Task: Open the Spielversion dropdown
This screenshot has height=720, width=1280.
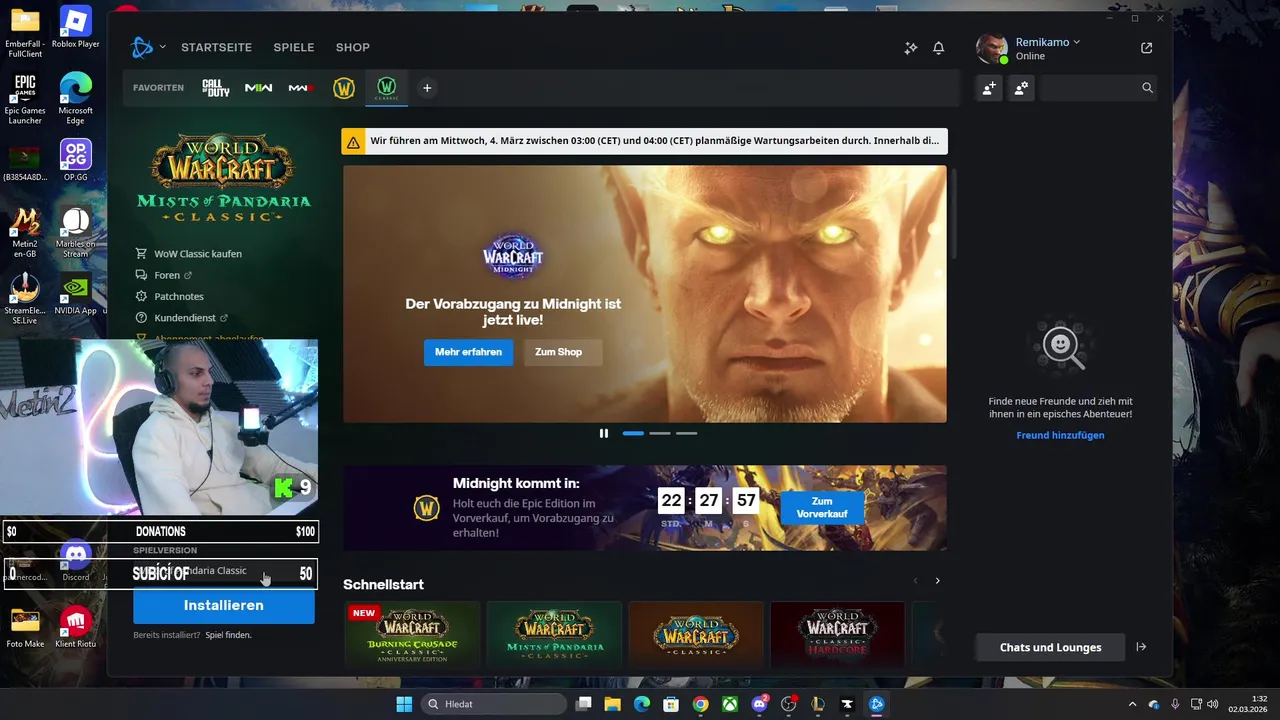Action: pyautogui.click(x=224, y=571)
